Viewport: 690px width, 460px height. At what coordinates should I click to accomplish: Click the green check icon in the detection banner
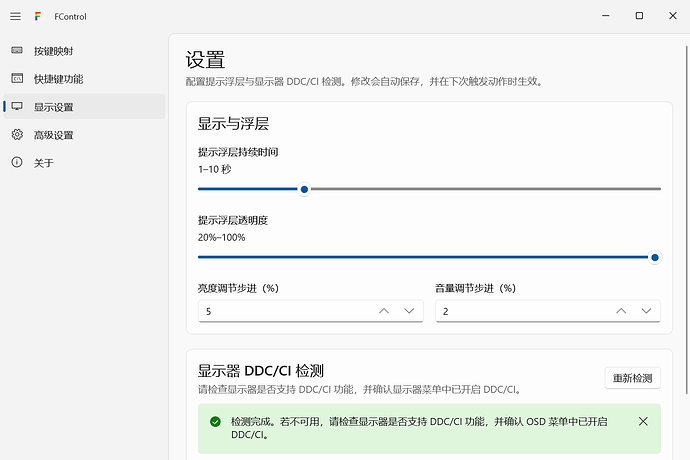(x=215, y=422)
